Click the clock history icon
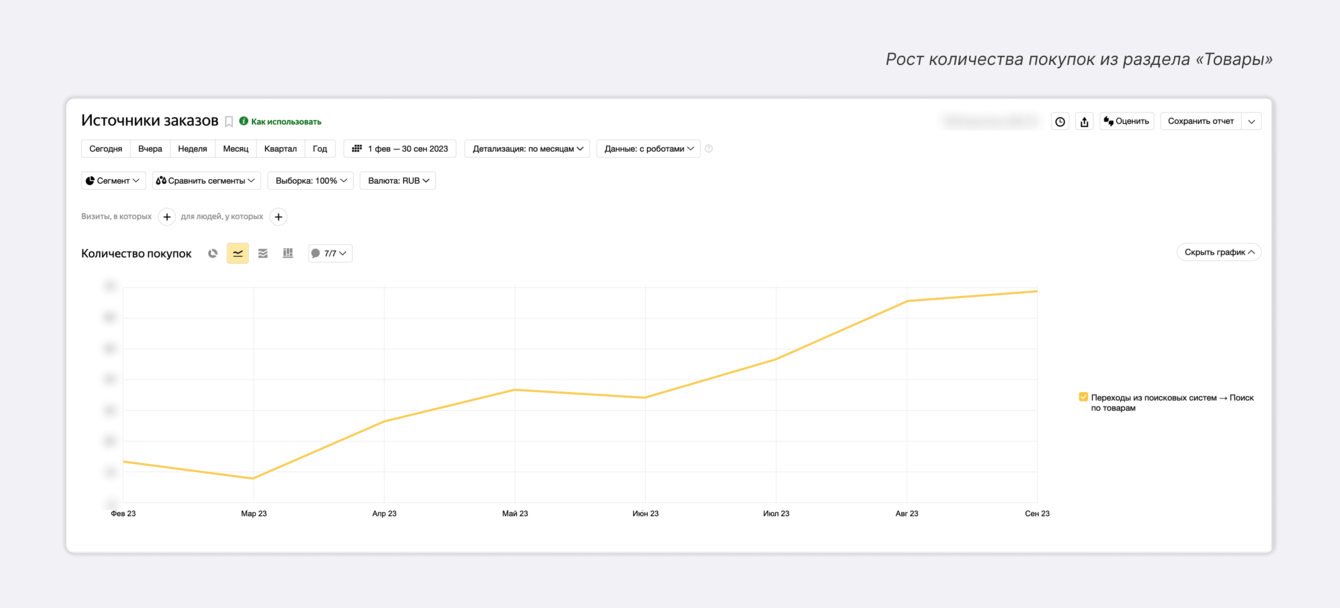The image size is (1340, 608). pos(1060,122)
